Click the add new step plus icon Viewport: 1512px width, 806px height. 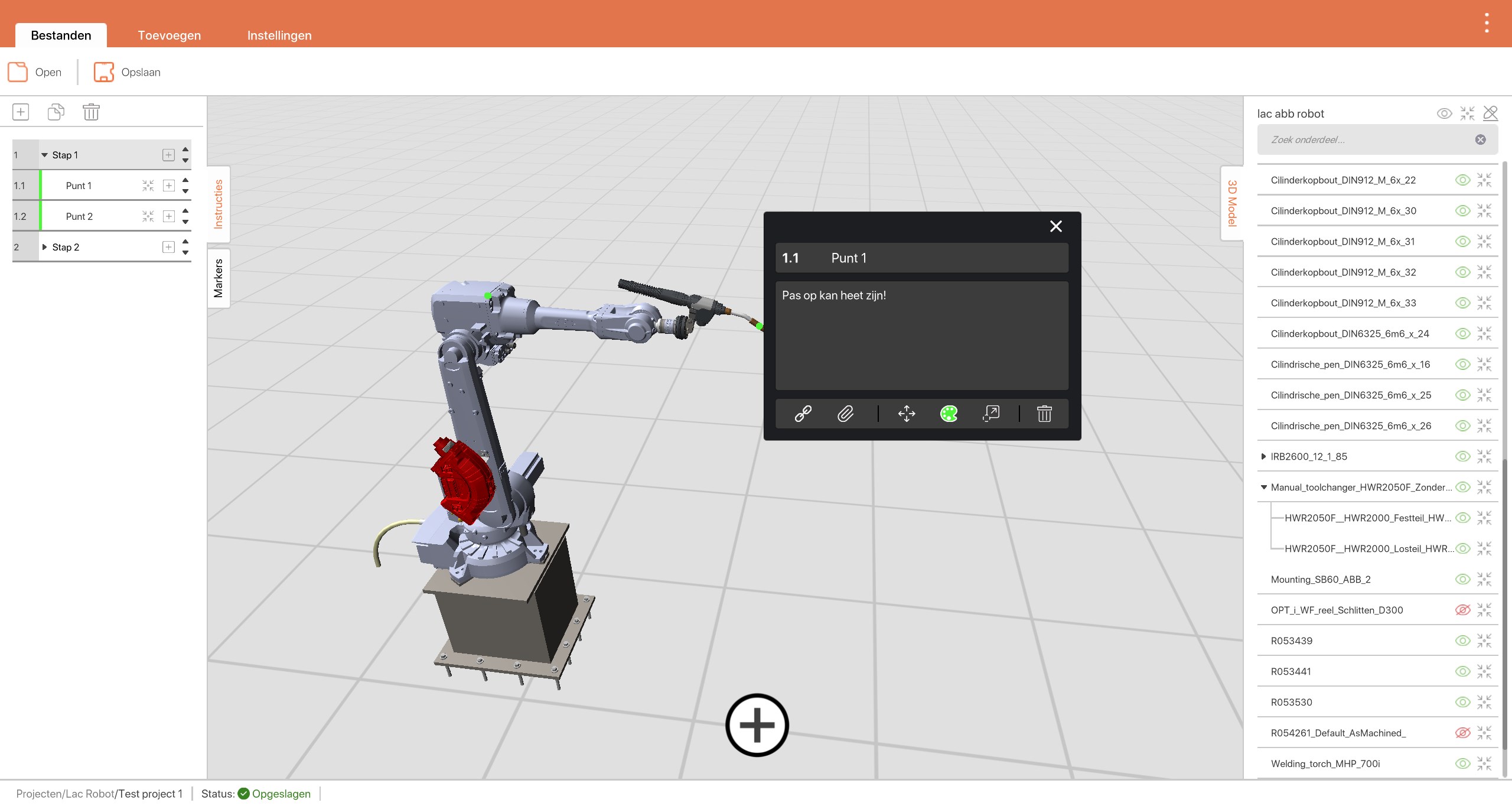pyautogui.click(x=21, y=112)
